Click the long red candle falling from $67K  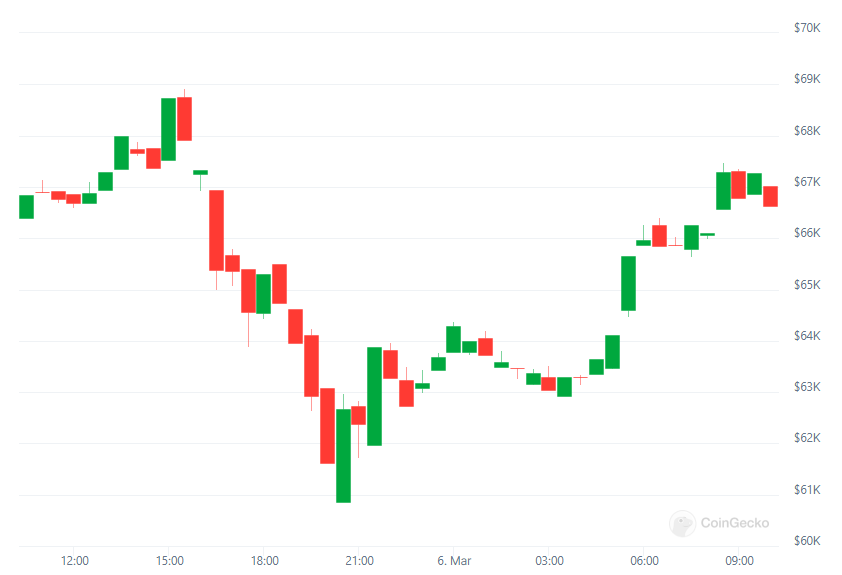[x=216, y=230]
